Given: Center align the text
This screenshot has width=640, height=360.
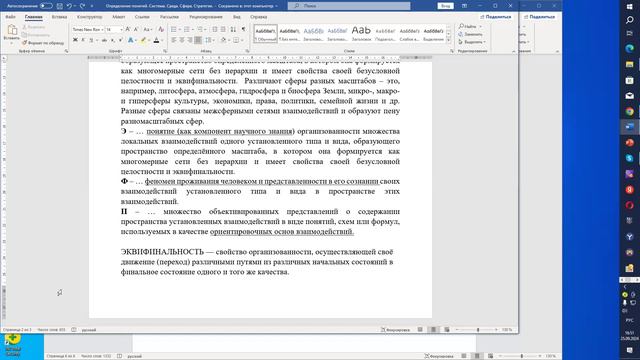Looking at the screenshot, I should coord(182,40).
